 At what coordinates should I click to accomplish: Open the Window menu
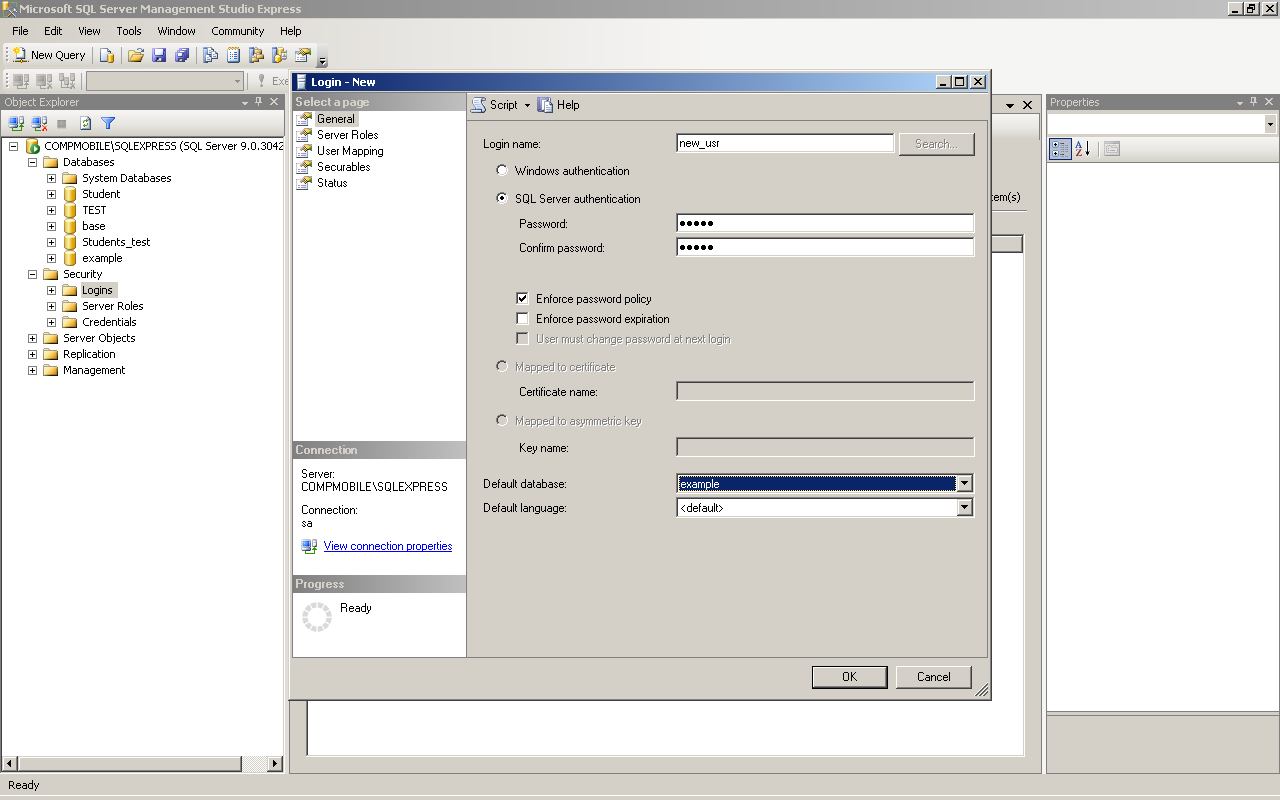point(176,31)
